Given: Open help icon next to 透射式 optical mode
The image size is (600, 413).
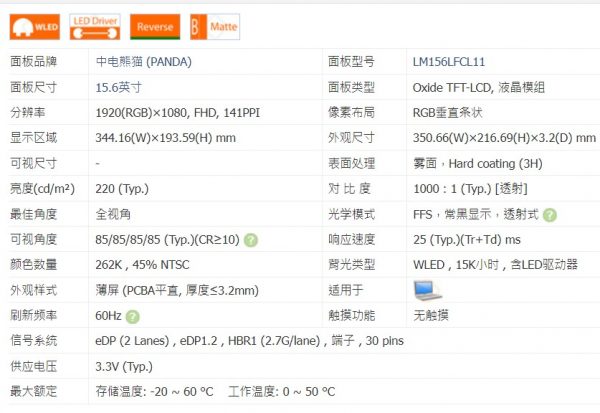Looking at the screenshot, I should coord(550,215).
